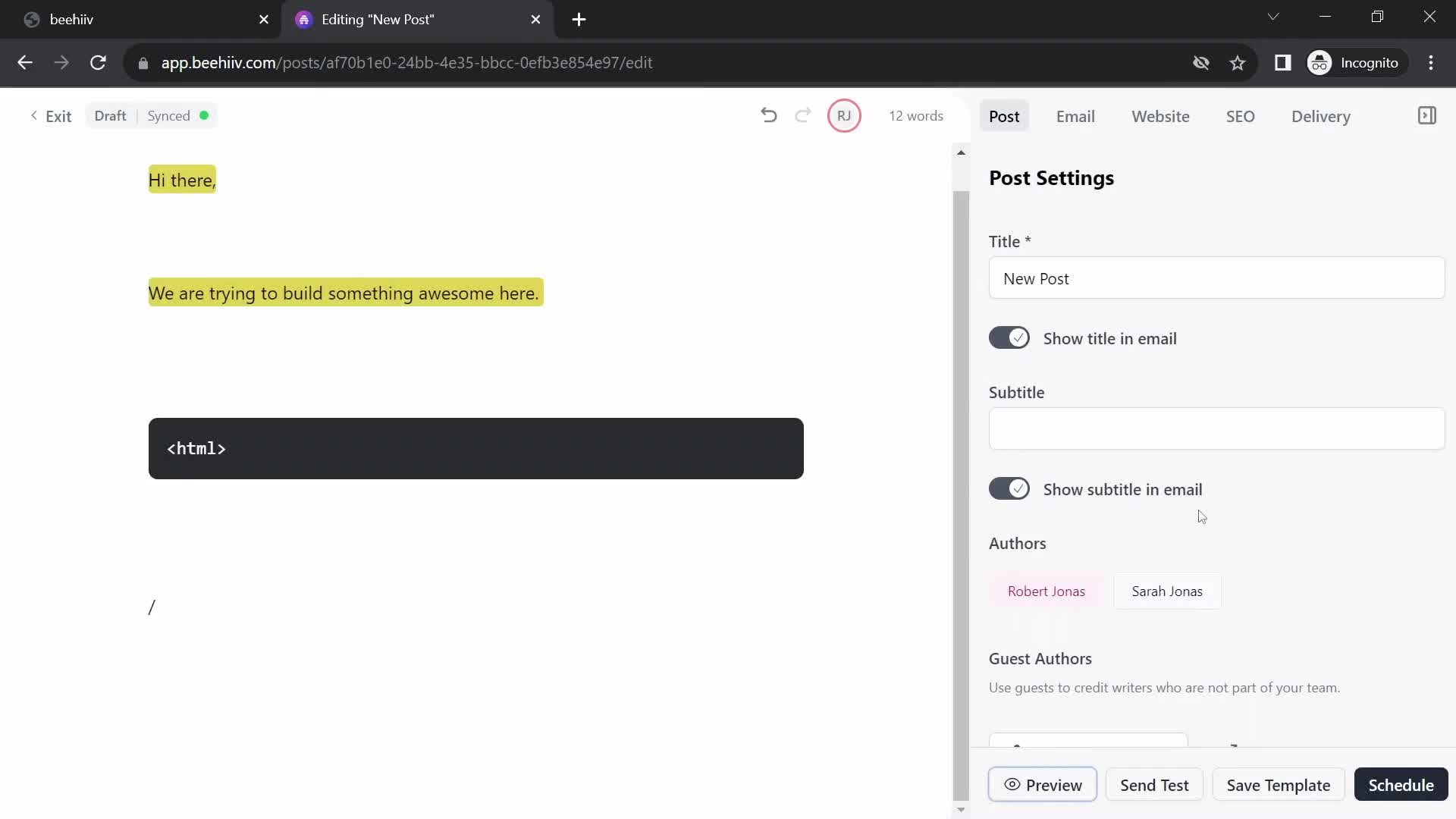The width and height of the screenshot is (1456, 819).
Task: Click the collapse sidebar arrow icon
Action: click(1427, 115)
